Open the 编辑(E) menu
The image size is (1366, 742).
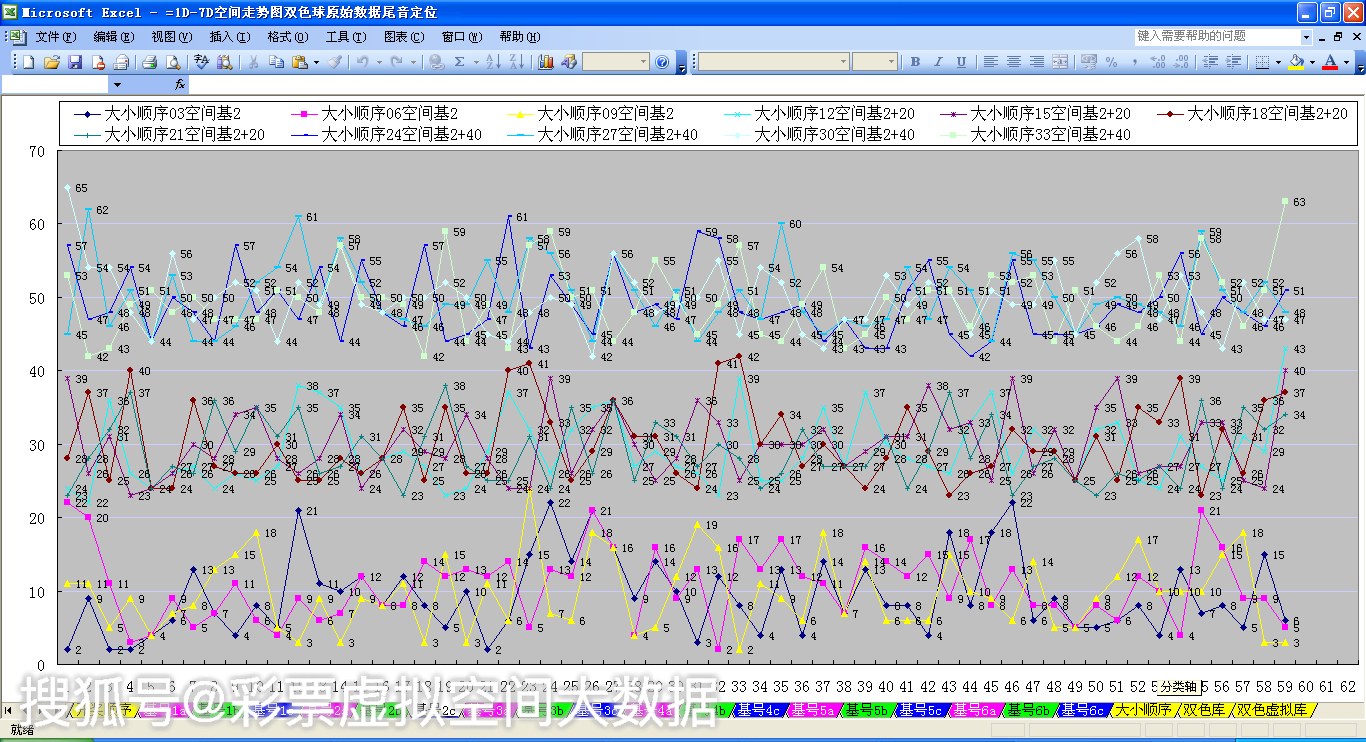point(113,37)
